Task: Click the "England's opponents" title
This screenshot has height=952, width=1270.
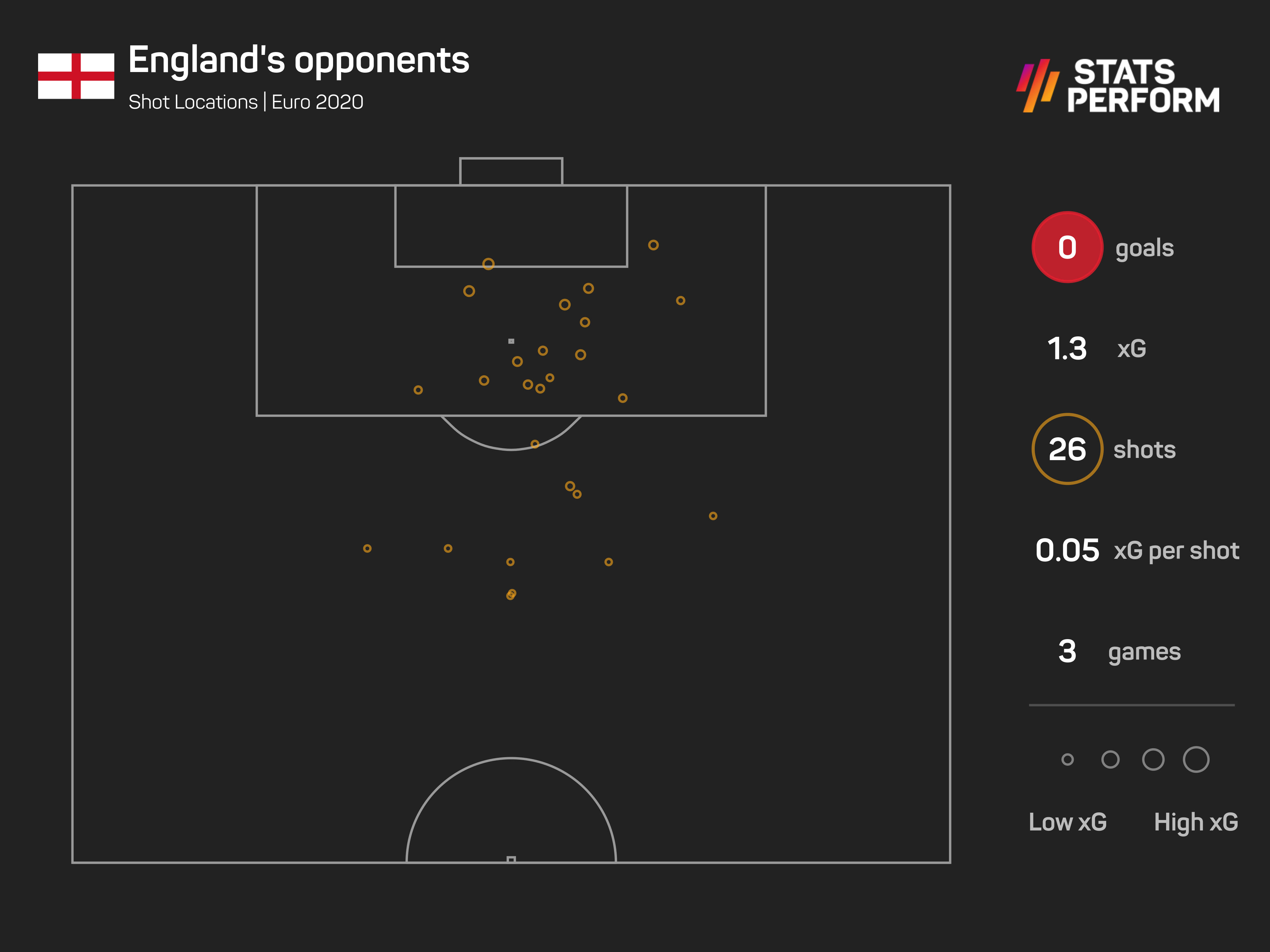Action: pyautogui.click(x=298, y=60)
